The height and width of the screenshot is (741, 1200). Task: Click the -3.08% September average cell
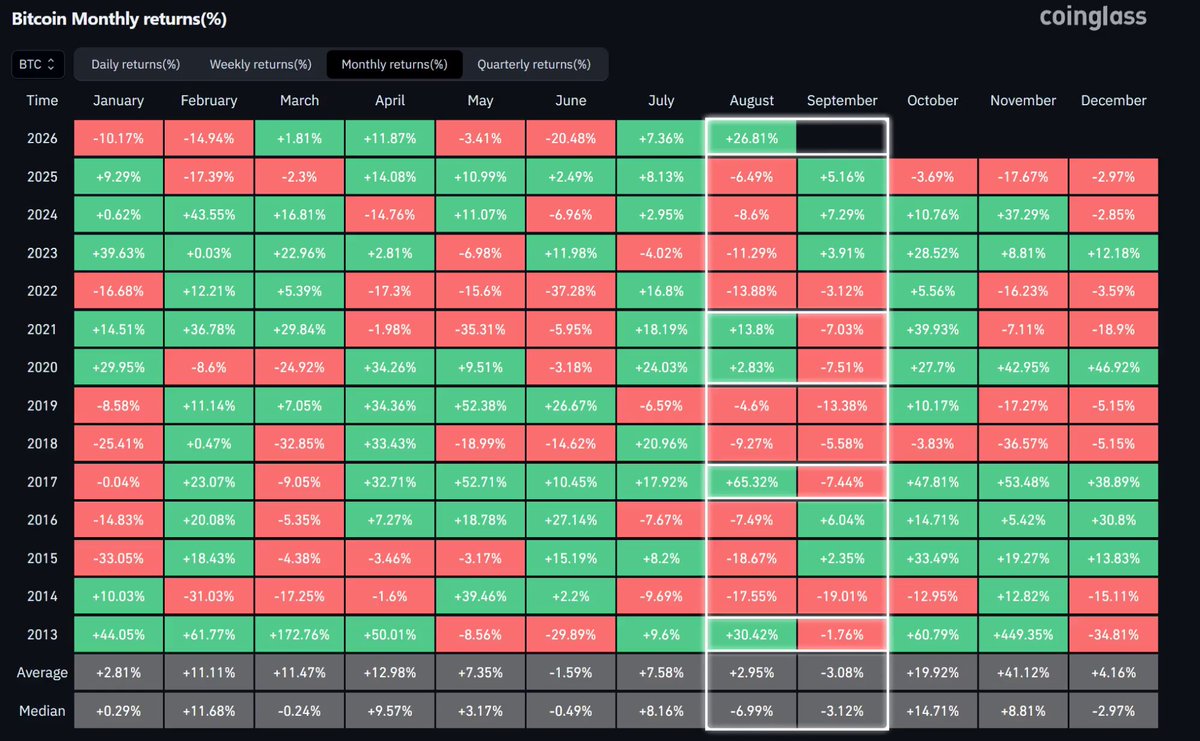click(x=842, y=672)
